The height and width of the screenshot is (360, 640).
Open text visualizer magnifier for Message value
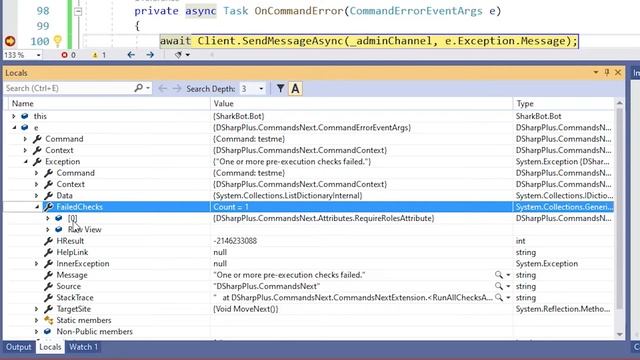[x=499, y=275]
